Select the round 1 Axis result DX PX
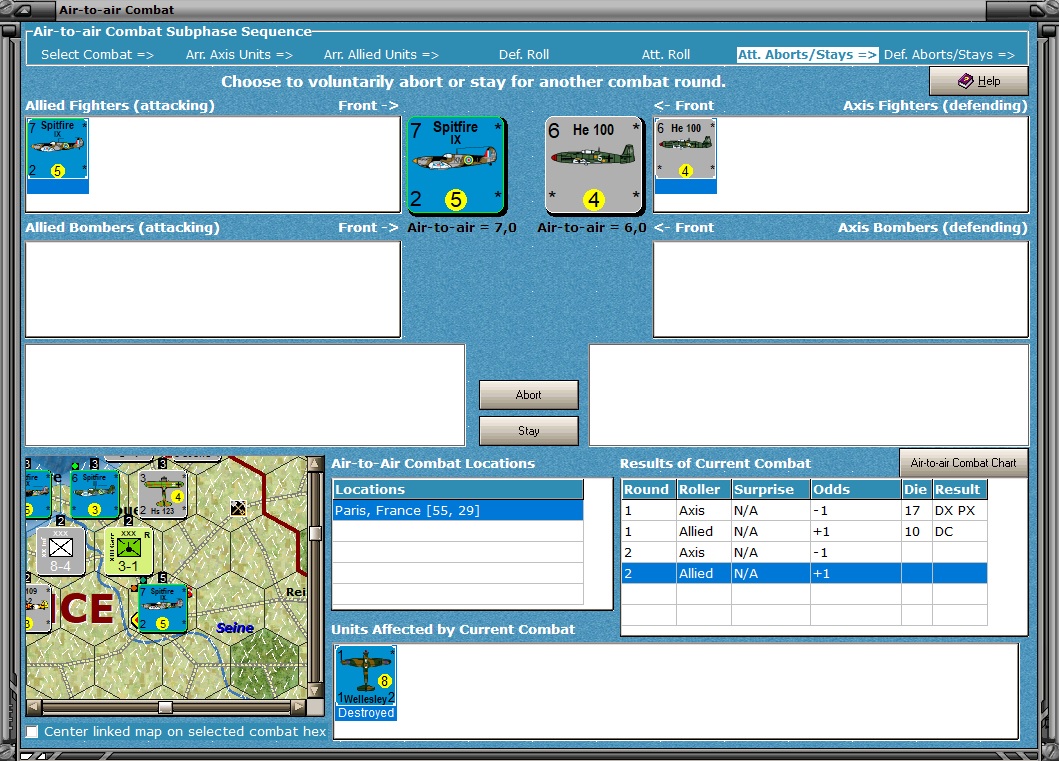The image size is (1059, 761). 959,510
